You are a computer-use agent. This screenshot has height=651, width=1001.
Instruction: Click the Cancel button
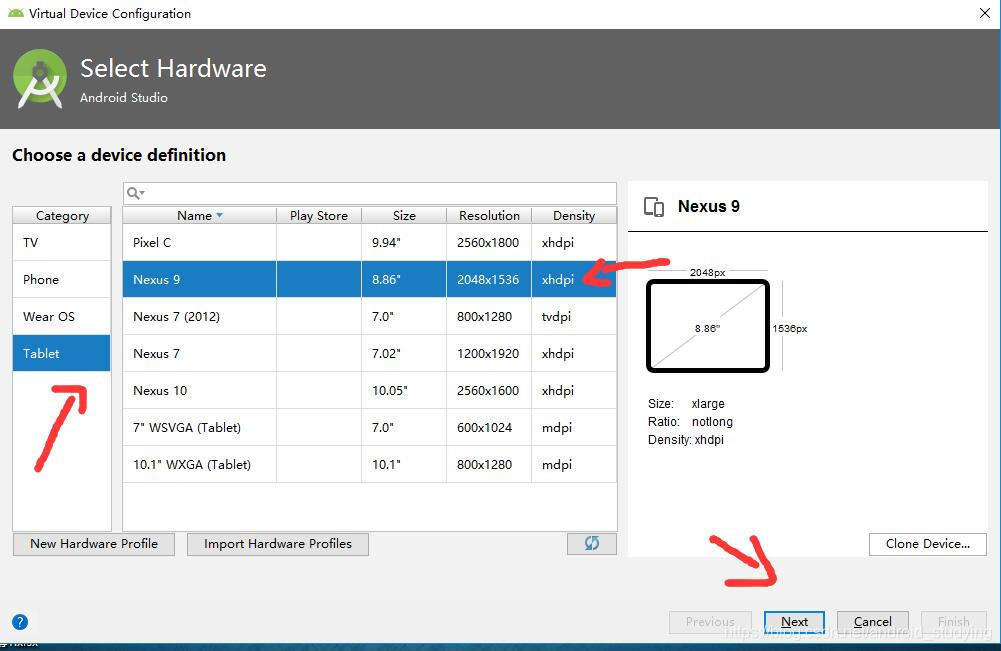873,622
